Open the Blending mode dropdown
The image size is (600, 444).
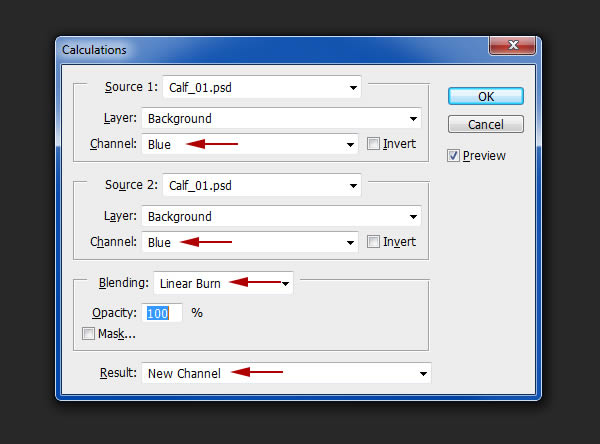[223, 283]
